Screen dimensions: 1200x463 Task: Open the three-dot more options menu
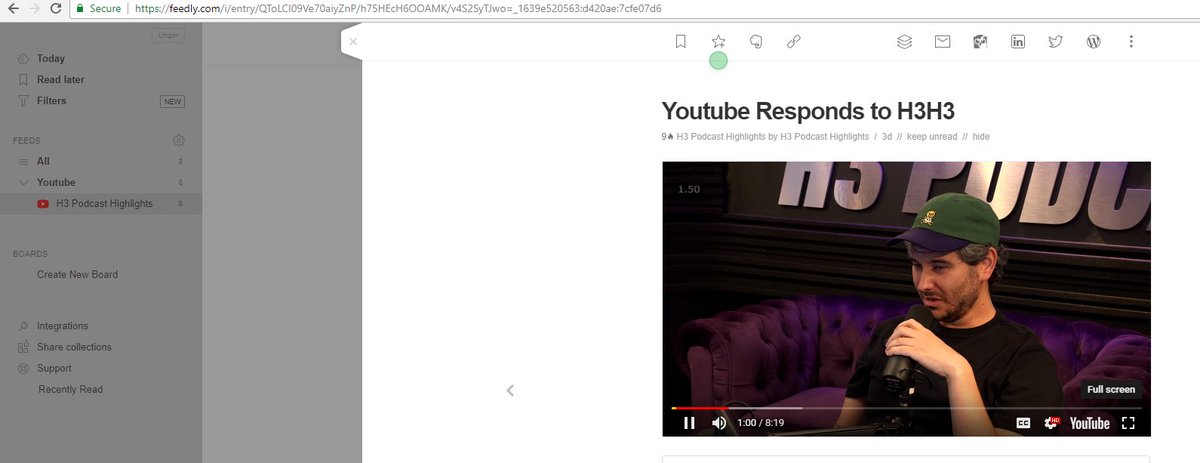click(x=1131, y=42)
